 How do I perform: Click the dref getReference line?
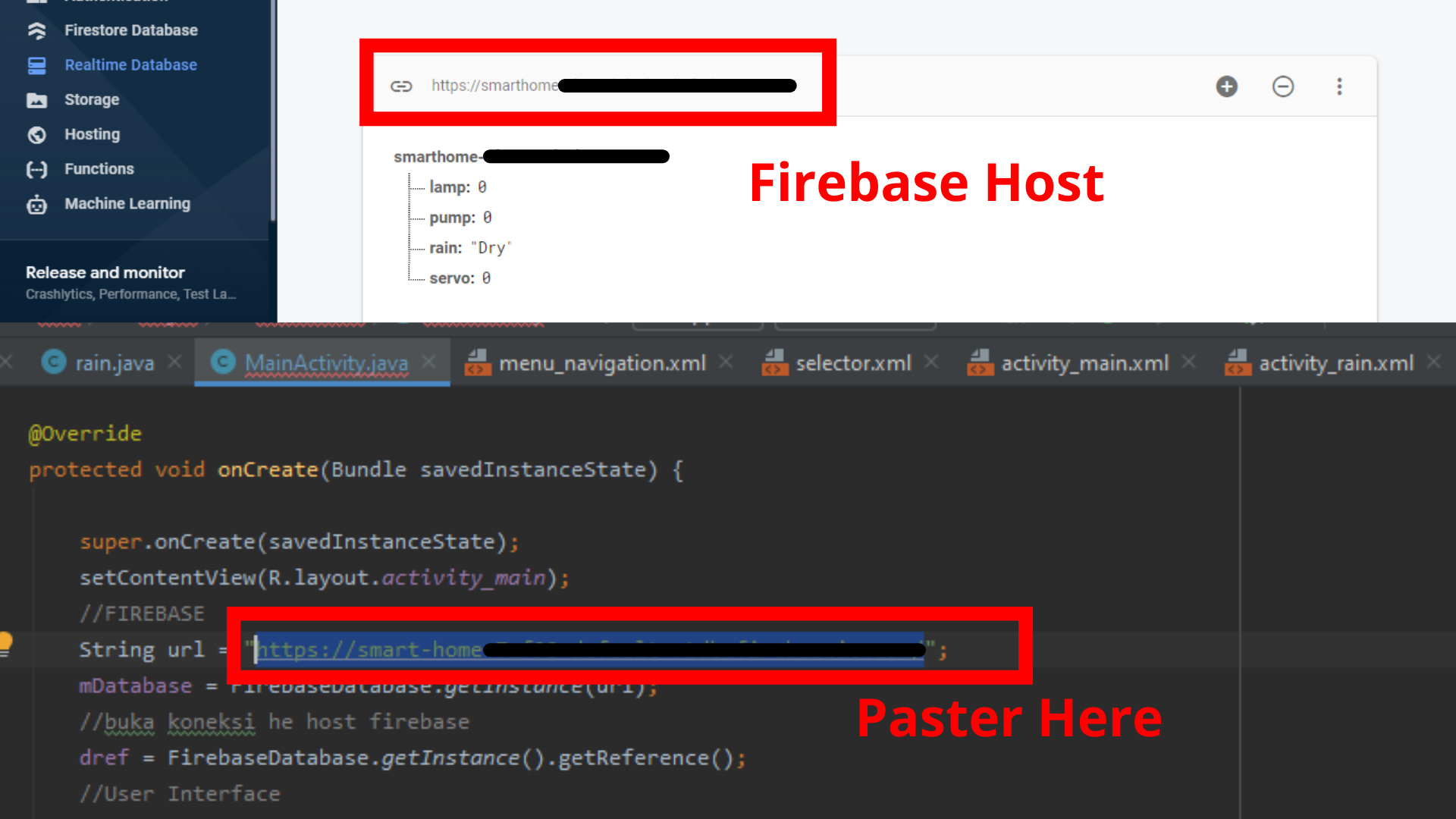tap(413, 758)
